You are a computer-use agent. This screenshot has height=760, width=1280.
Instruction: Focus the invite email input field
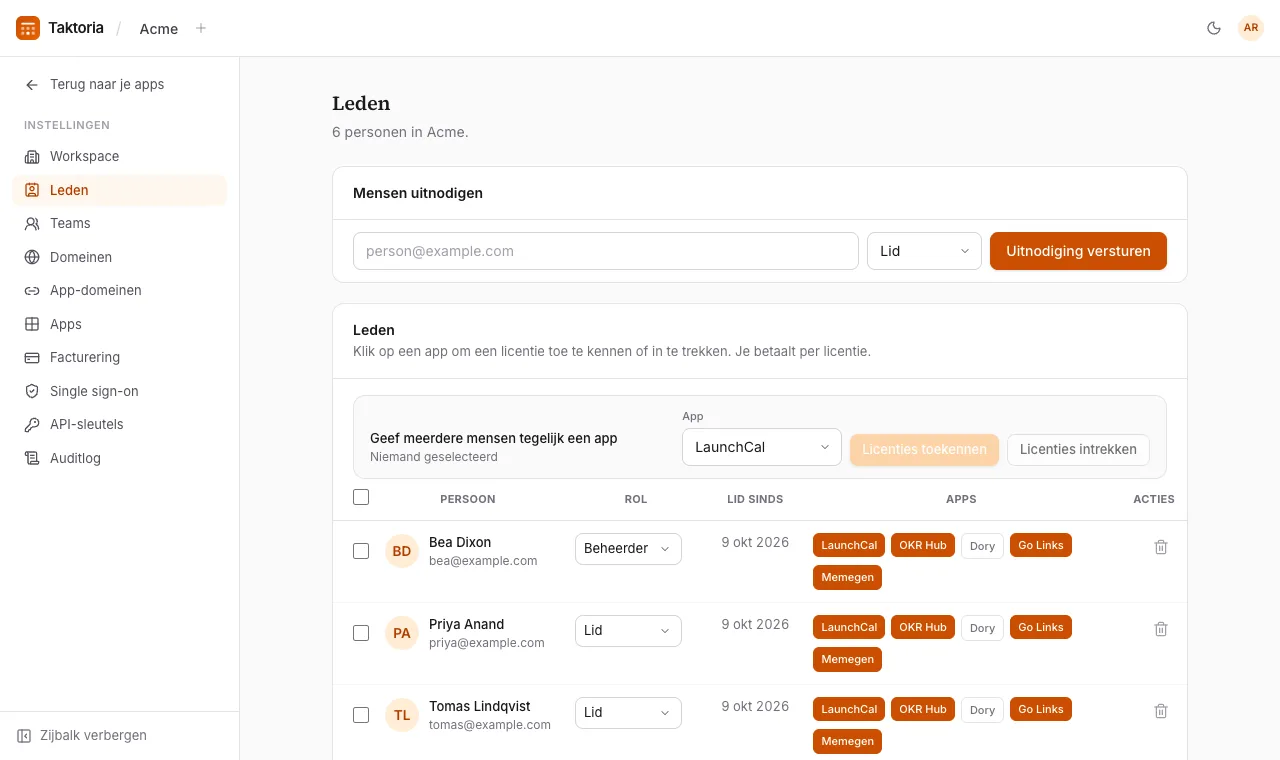pyautogui.click(x=606, y=251)
